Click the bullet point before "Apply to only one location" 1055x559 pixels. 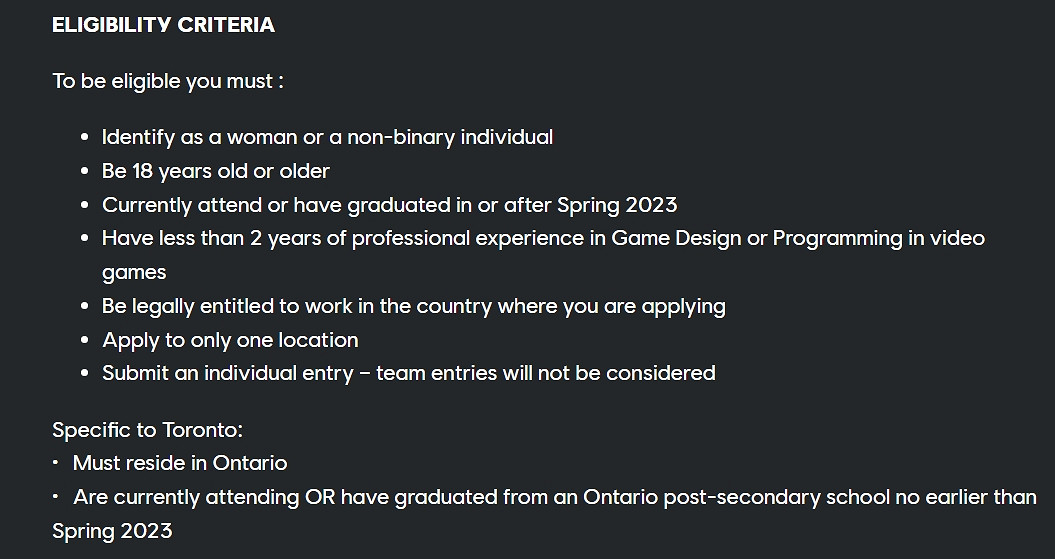point(84,341)
